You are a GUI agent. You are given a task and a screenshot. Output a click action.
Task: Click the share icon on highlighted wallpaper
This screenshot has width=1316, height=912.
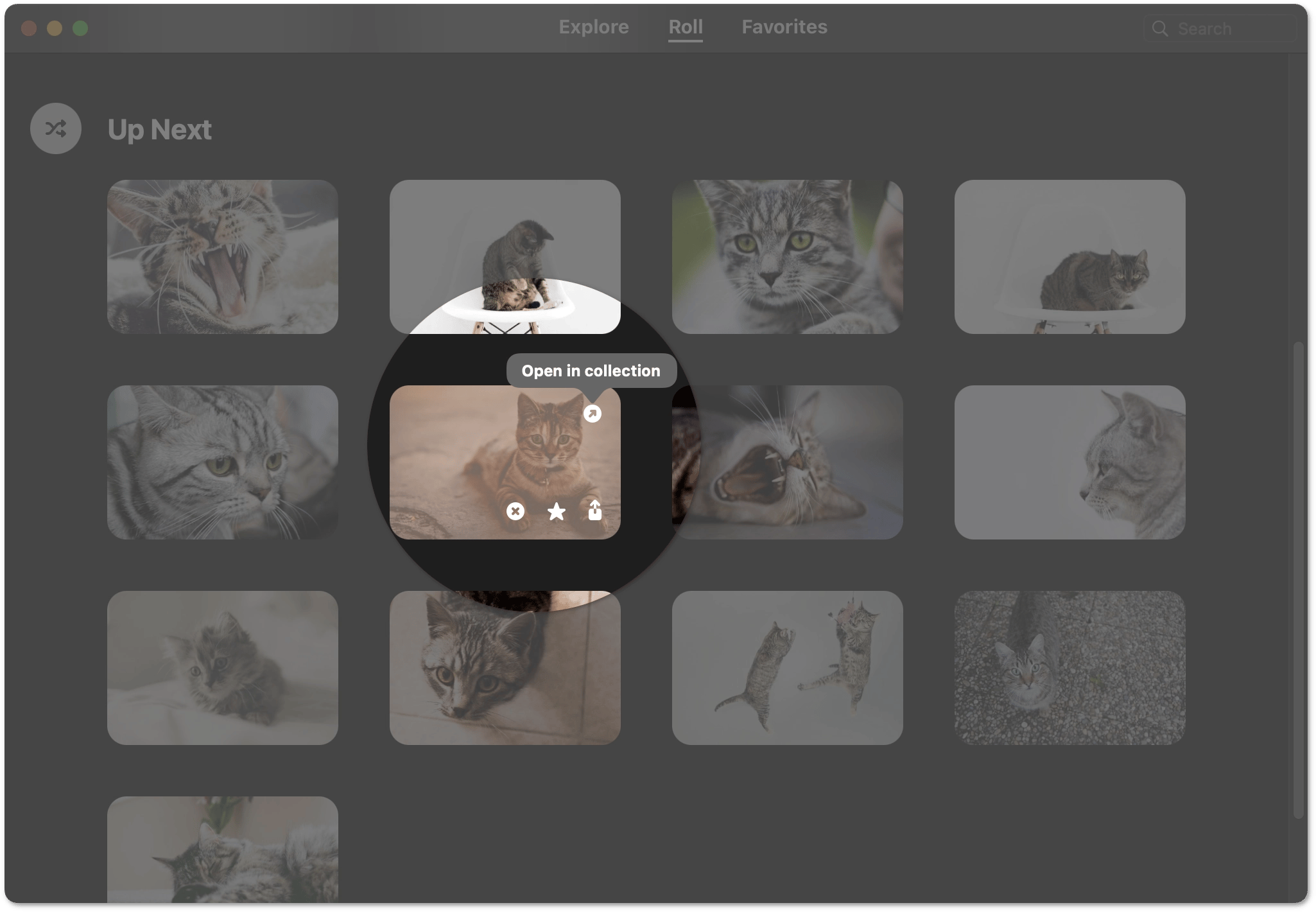tap(595, 511)
